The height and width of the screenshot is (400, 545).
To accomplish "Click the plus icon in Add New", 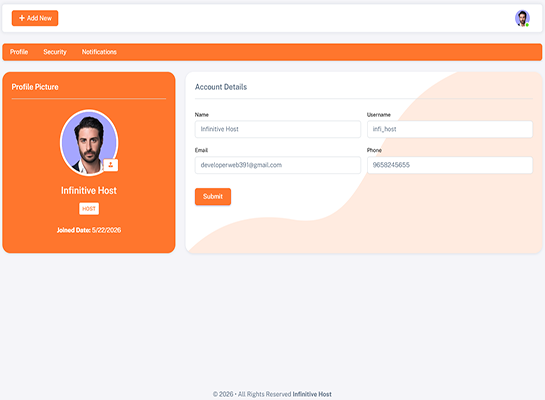I will pyautogui.click(x=22, y=18).
